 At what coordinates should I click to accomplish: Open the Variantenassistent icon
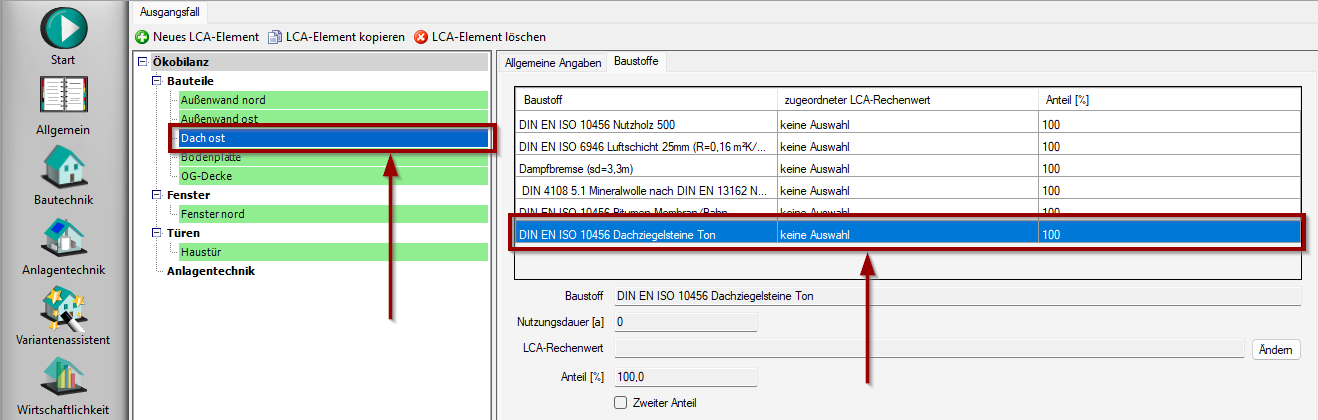tap(63, 307)
